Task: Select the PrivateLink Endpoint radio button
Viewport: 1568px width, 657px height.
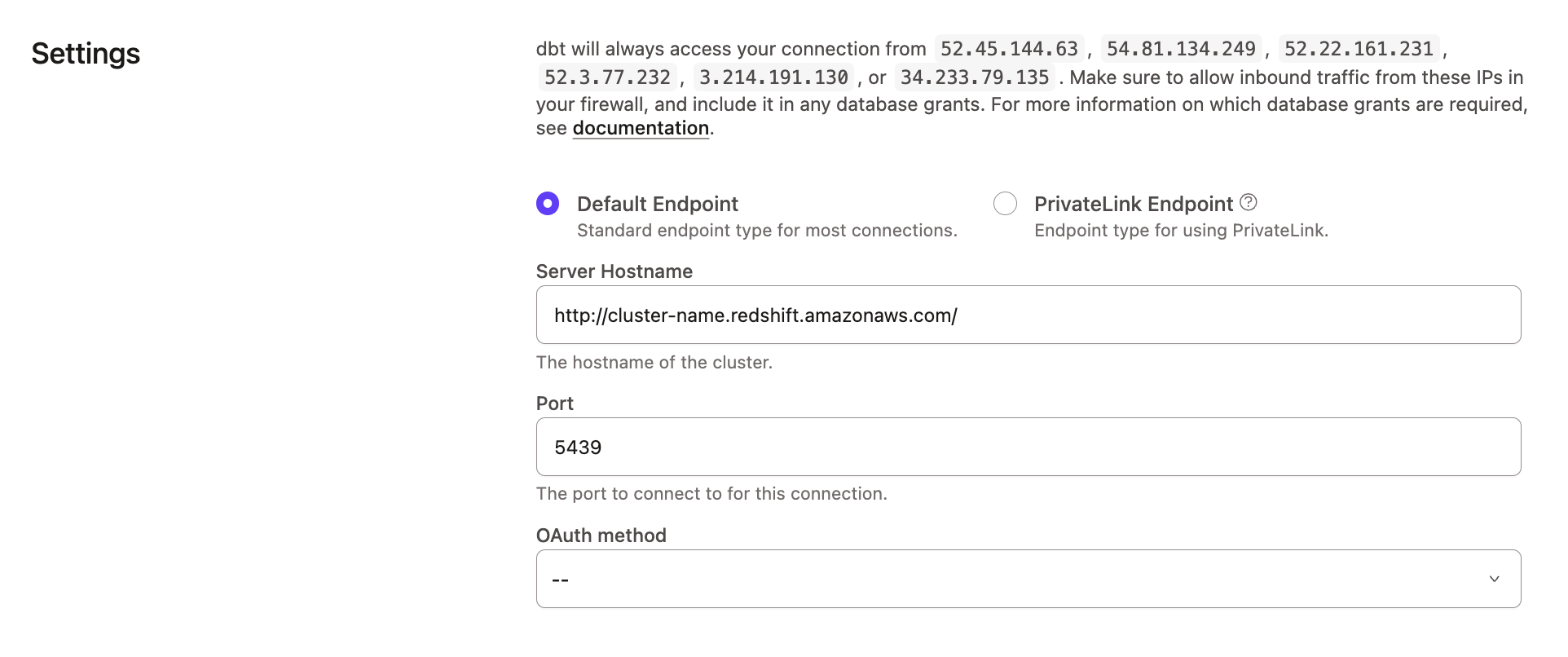Action: pyautogui.click(x=1005, y=203)
